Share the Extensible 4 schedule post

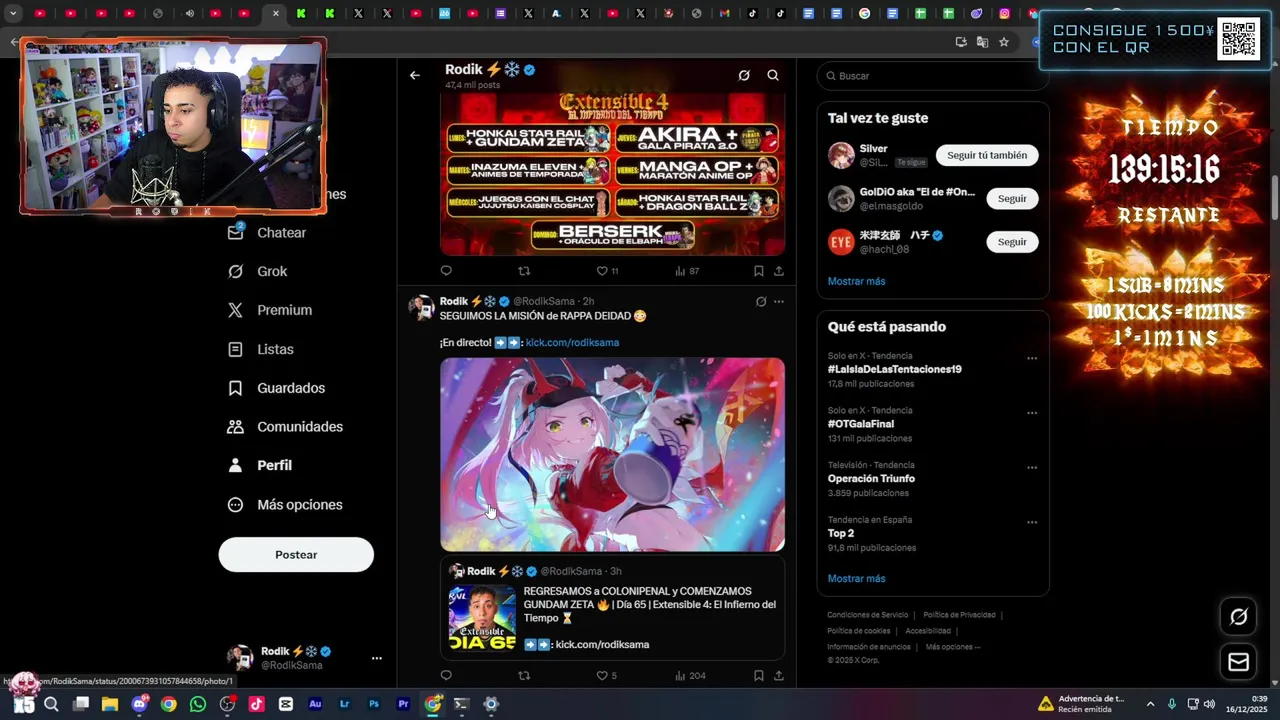779,271
